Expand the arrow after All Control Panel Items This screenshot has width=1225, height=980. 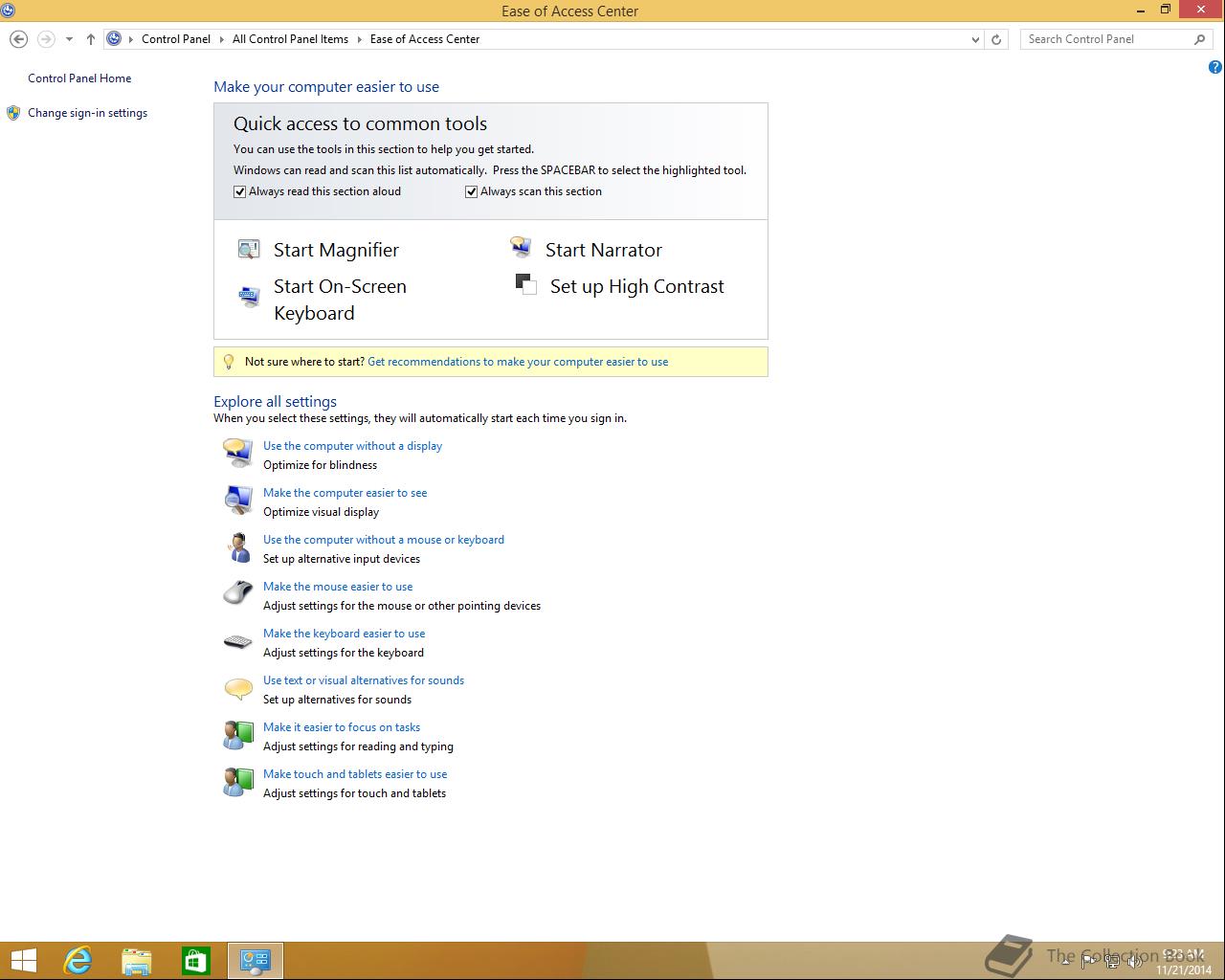coord(360,39)
